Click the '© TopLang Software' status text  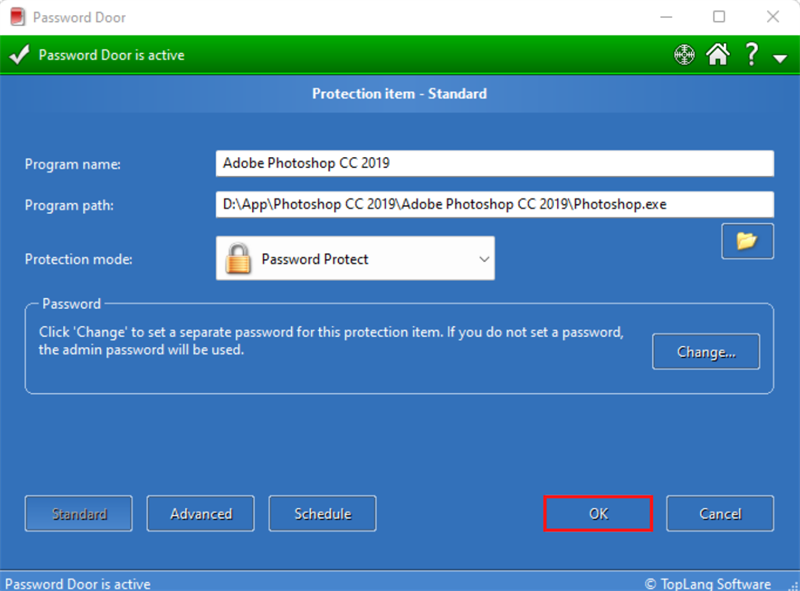click(x=708, y=583)
